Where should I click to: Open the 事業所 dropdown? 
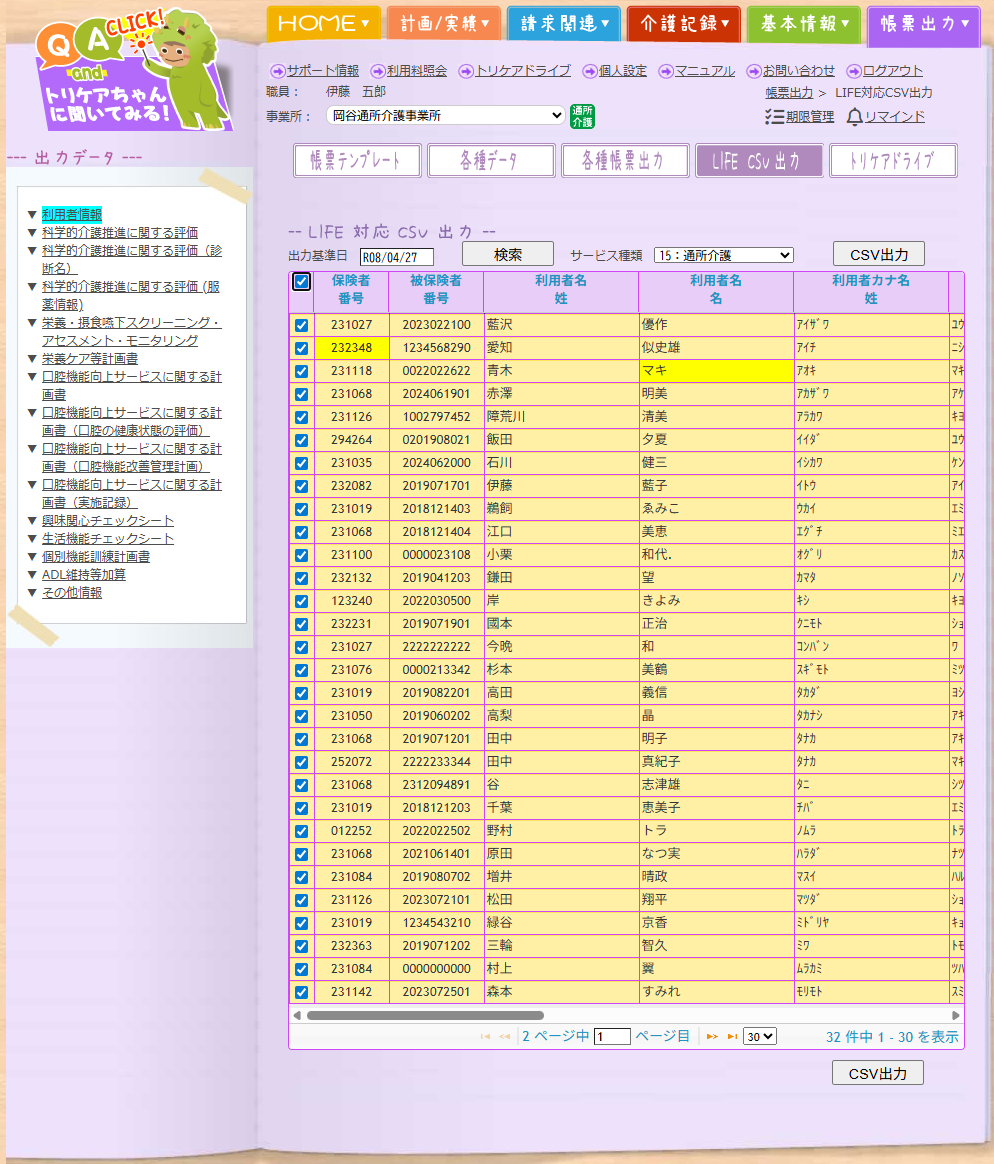[446, 115]
